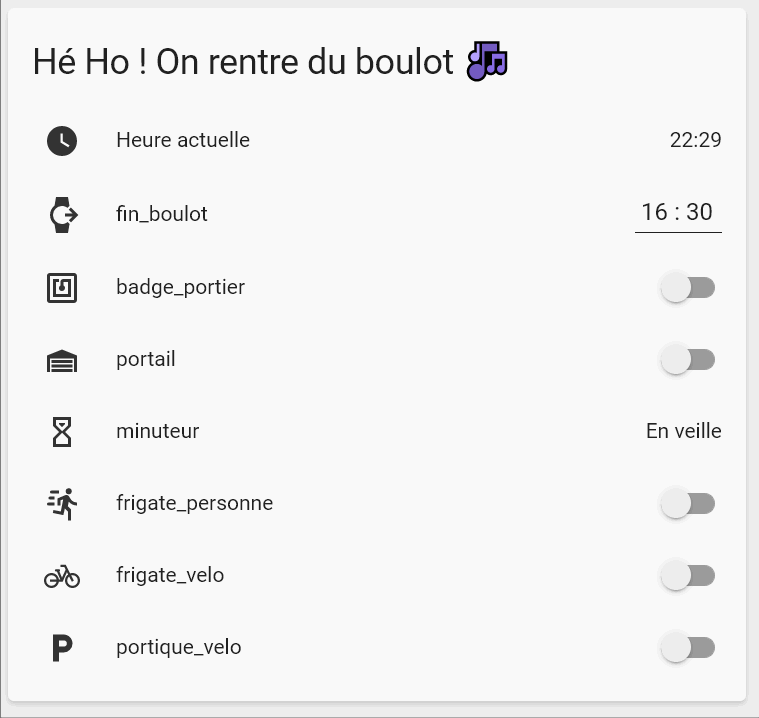Click the hours field showing 16
Image resolution: width=759 pixels, height=718 pixels.
(x=654, y=212)
